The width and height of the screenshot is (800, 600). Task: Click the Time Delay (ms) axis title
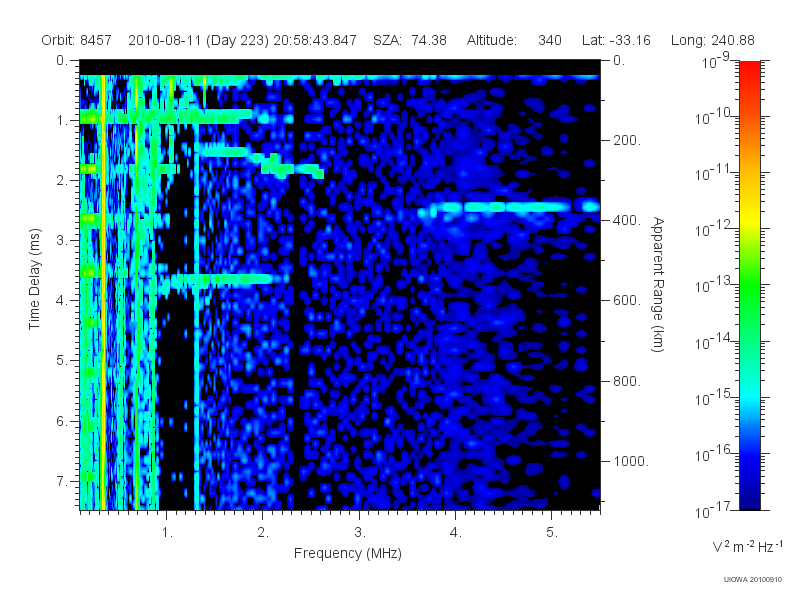tap(34, 279)
